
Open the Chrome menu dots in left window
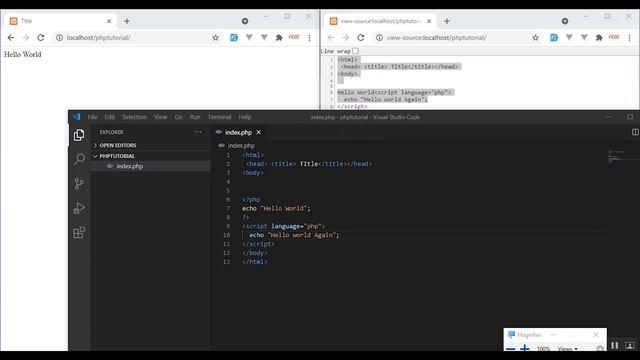pos(309,38)
